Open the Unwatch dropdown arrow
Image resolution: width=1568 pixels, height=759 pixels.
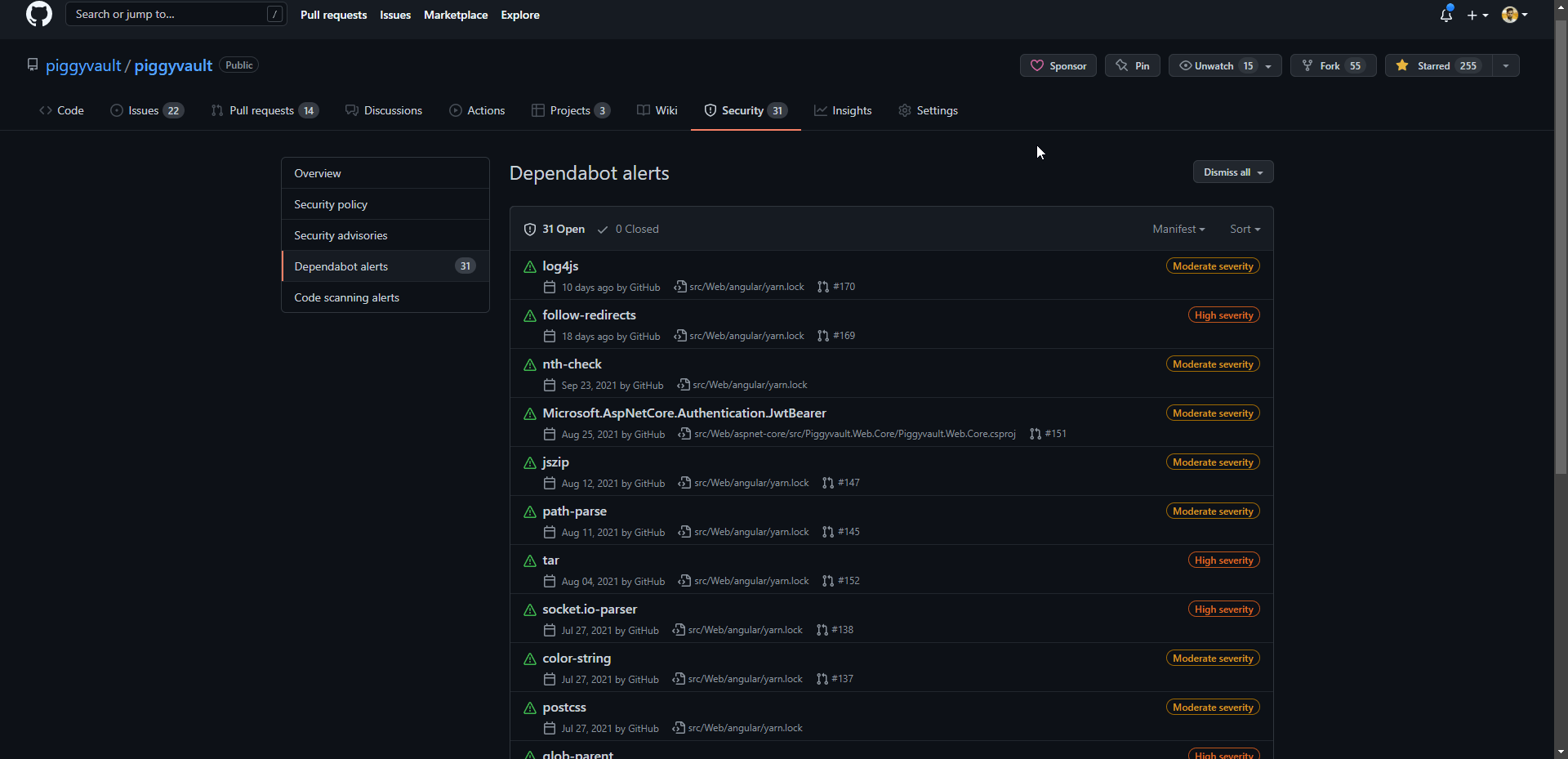1267,66
